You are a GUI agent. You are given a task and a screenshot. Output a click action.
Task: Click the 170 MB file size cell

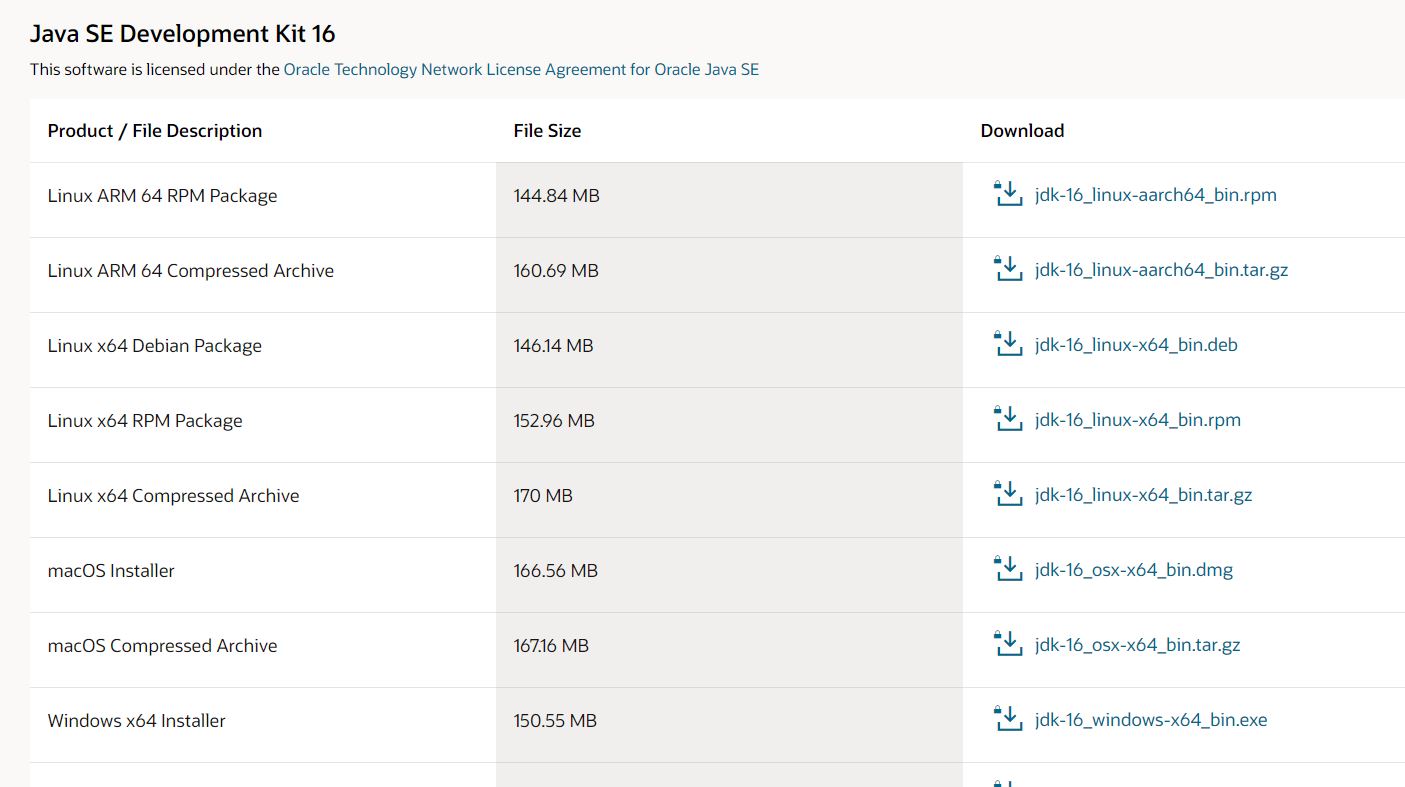(x=729, y=500)
